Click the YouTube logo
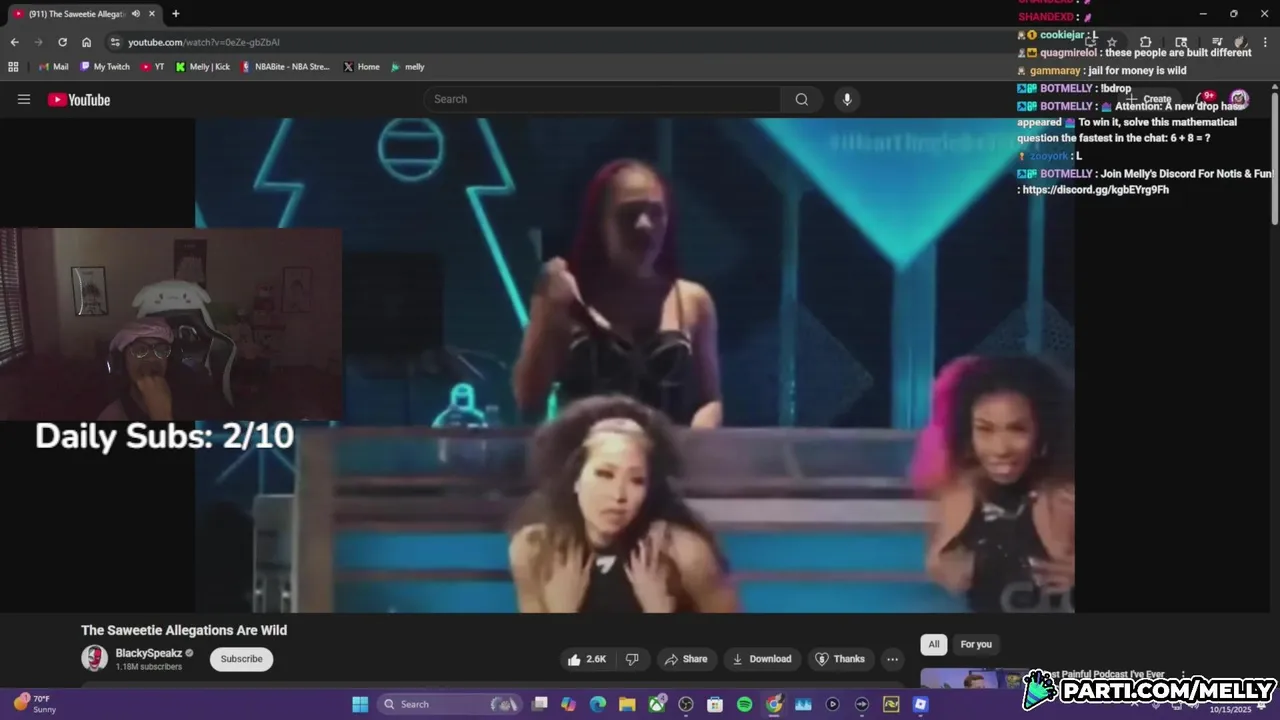 tap(79, 99)
